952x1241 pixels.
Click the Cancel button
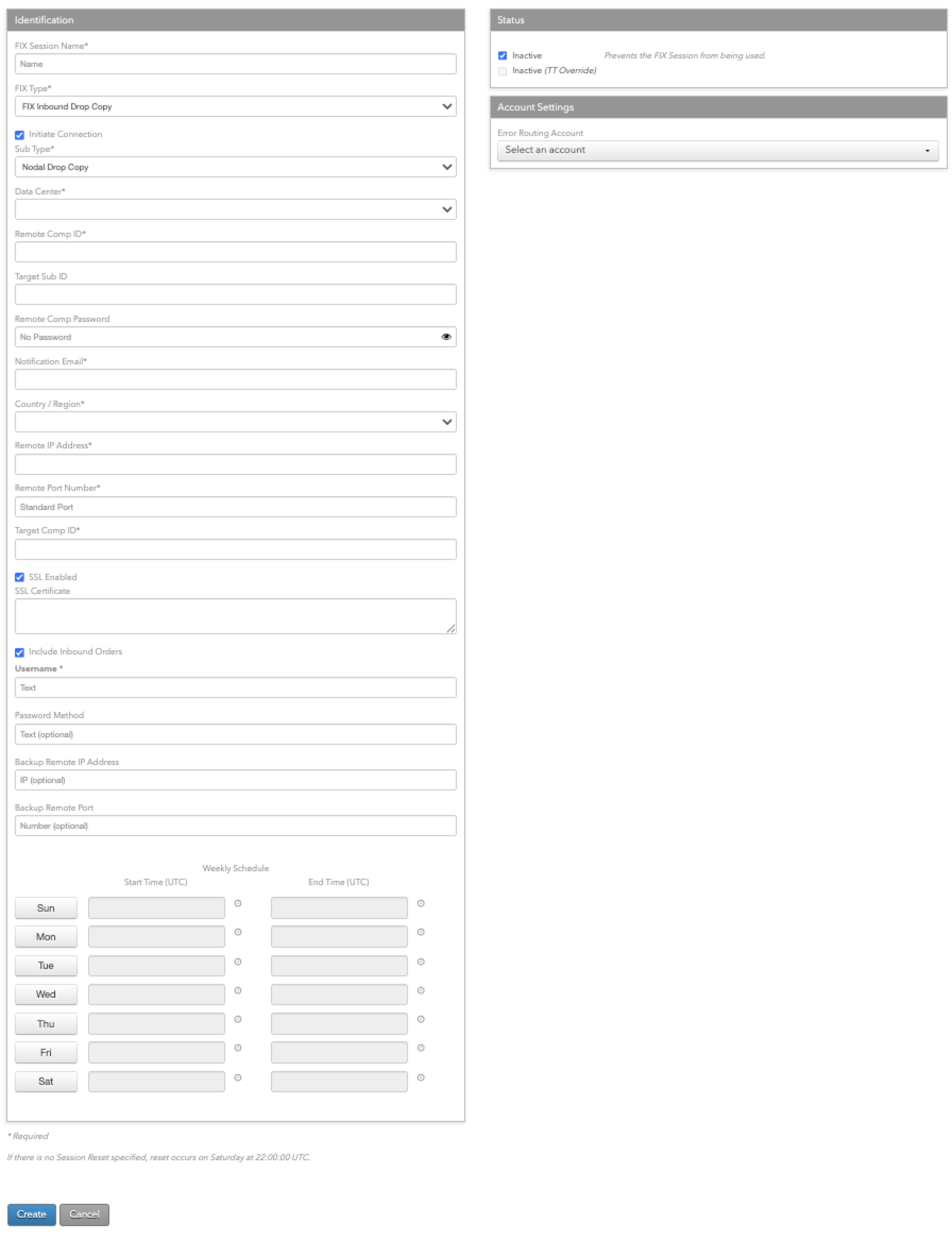point(84,1214)
